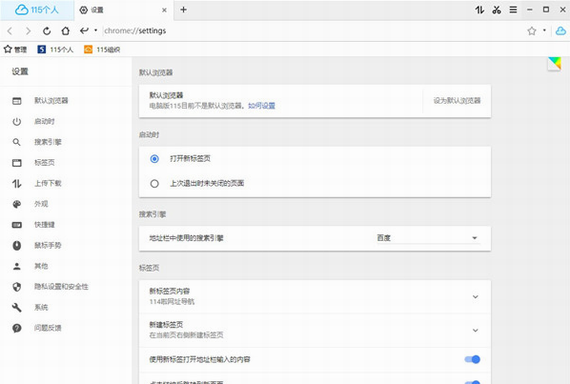Viewport: 570px width, 384px height.
Task: Bookmark this page with the star icon
Action: (x=532, y=31)
